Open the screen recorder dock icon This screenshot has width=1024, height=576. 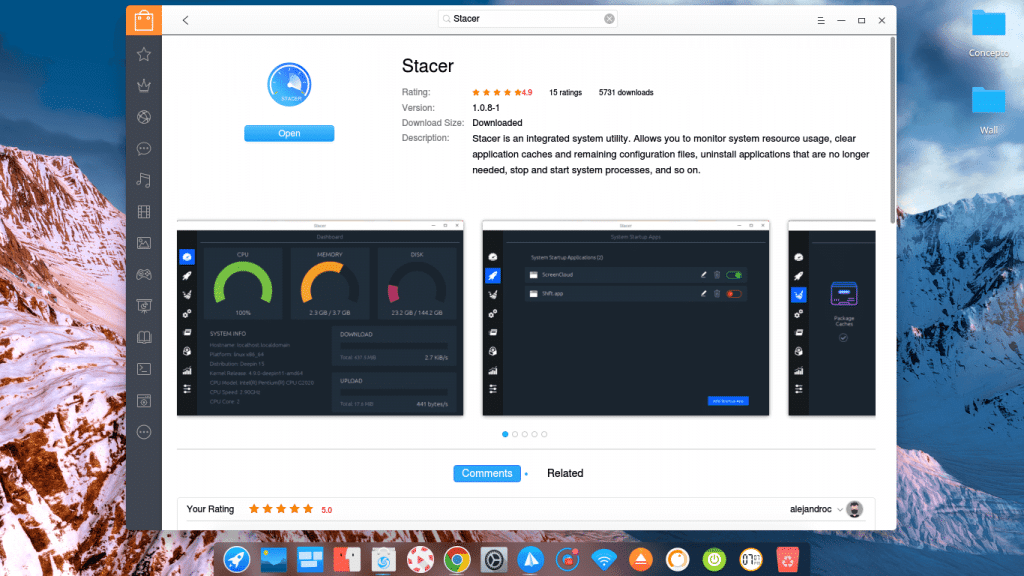[x=567, y=560]
